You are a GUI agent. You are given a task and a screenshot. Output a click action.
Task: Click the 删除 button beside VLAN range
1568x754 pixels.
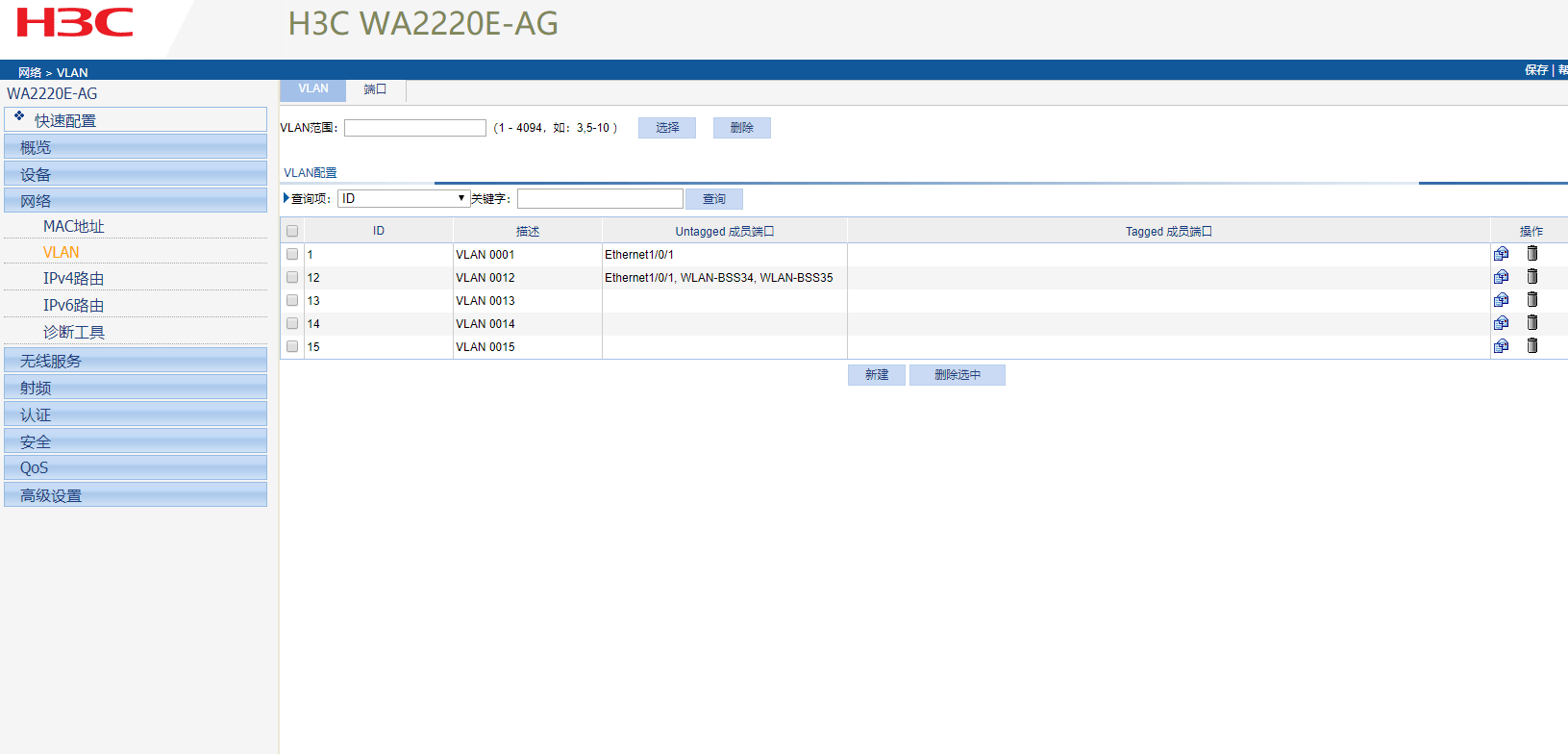[x=742, y=128]
